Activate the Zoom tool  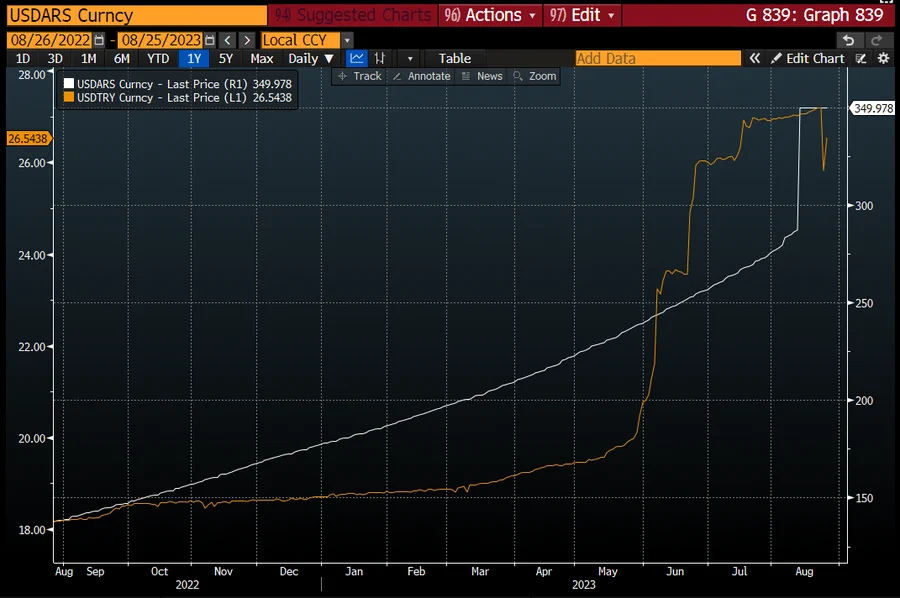(534, 76)
